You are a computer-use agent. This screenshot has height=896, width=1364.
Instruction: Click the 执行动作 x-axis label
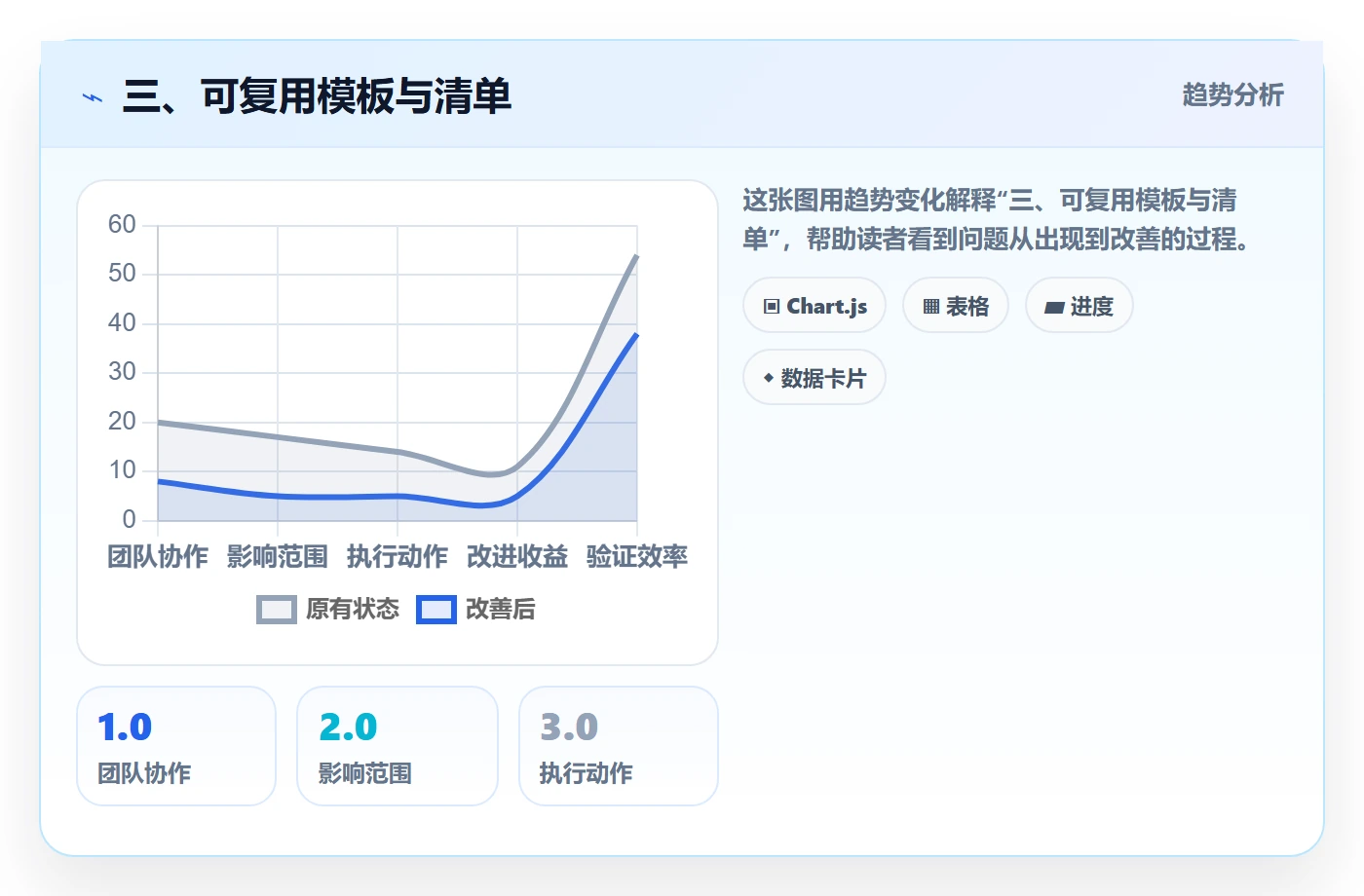tap(398, 557)
